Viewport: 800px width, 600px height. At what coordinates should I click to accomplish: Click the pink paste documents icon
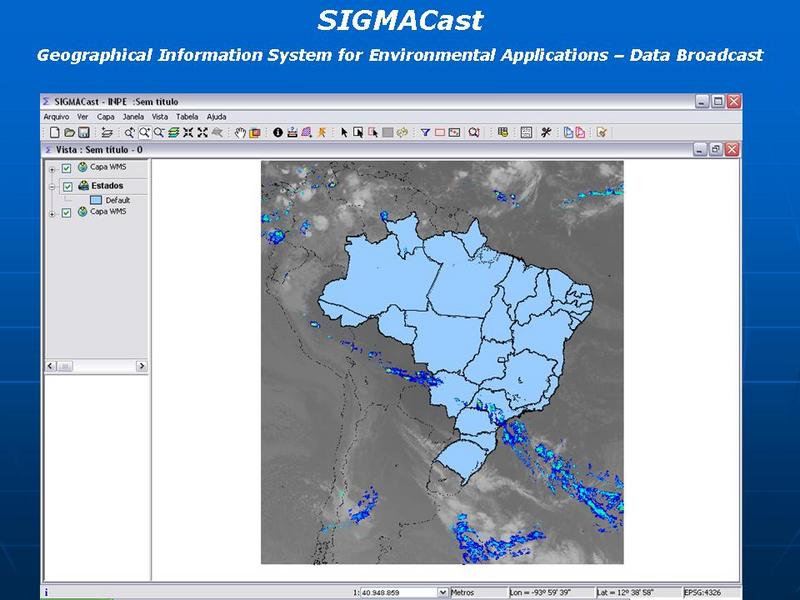(580, 133)
